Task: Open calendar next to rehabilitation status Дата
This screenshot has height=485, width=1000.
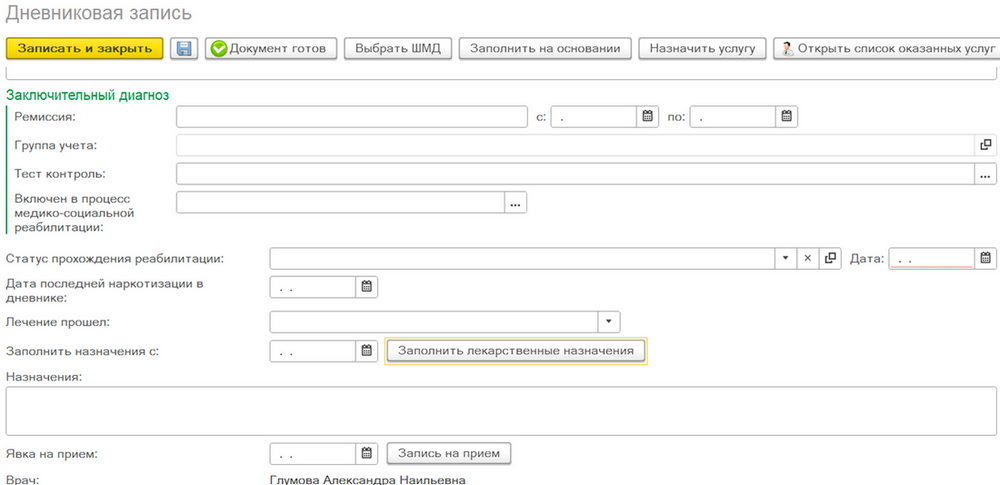Action: coord(986,258)
